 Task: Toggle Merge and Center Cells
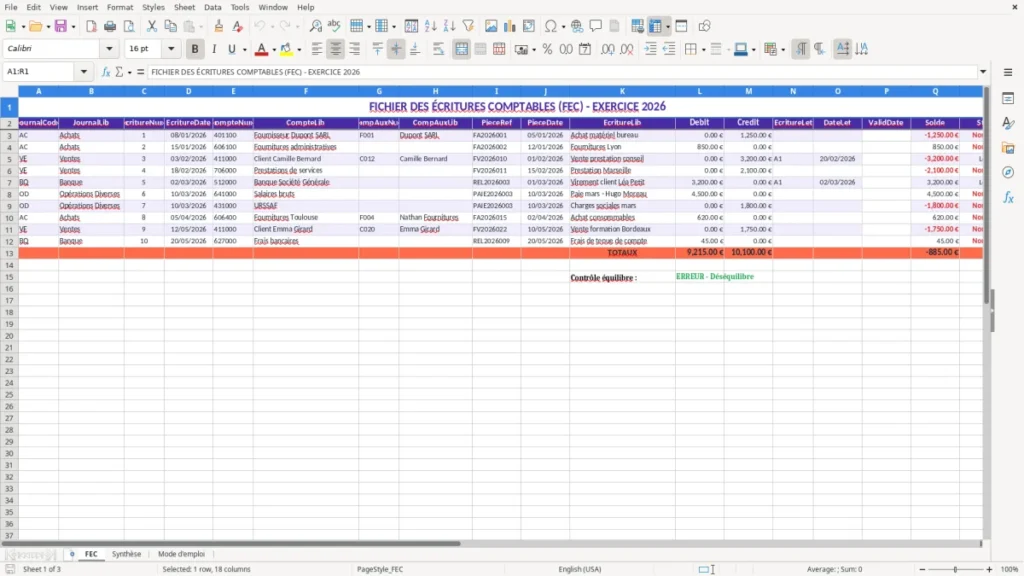click(x=461, y=49)
